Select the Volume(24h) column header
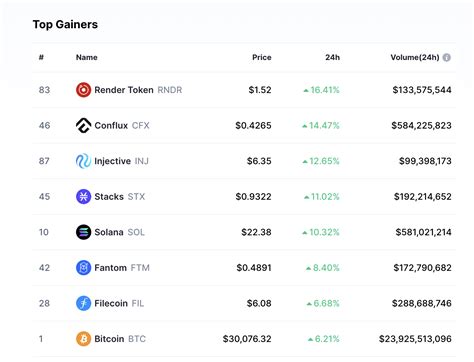This screenshot has height=362, width=474. click(415, 57)
